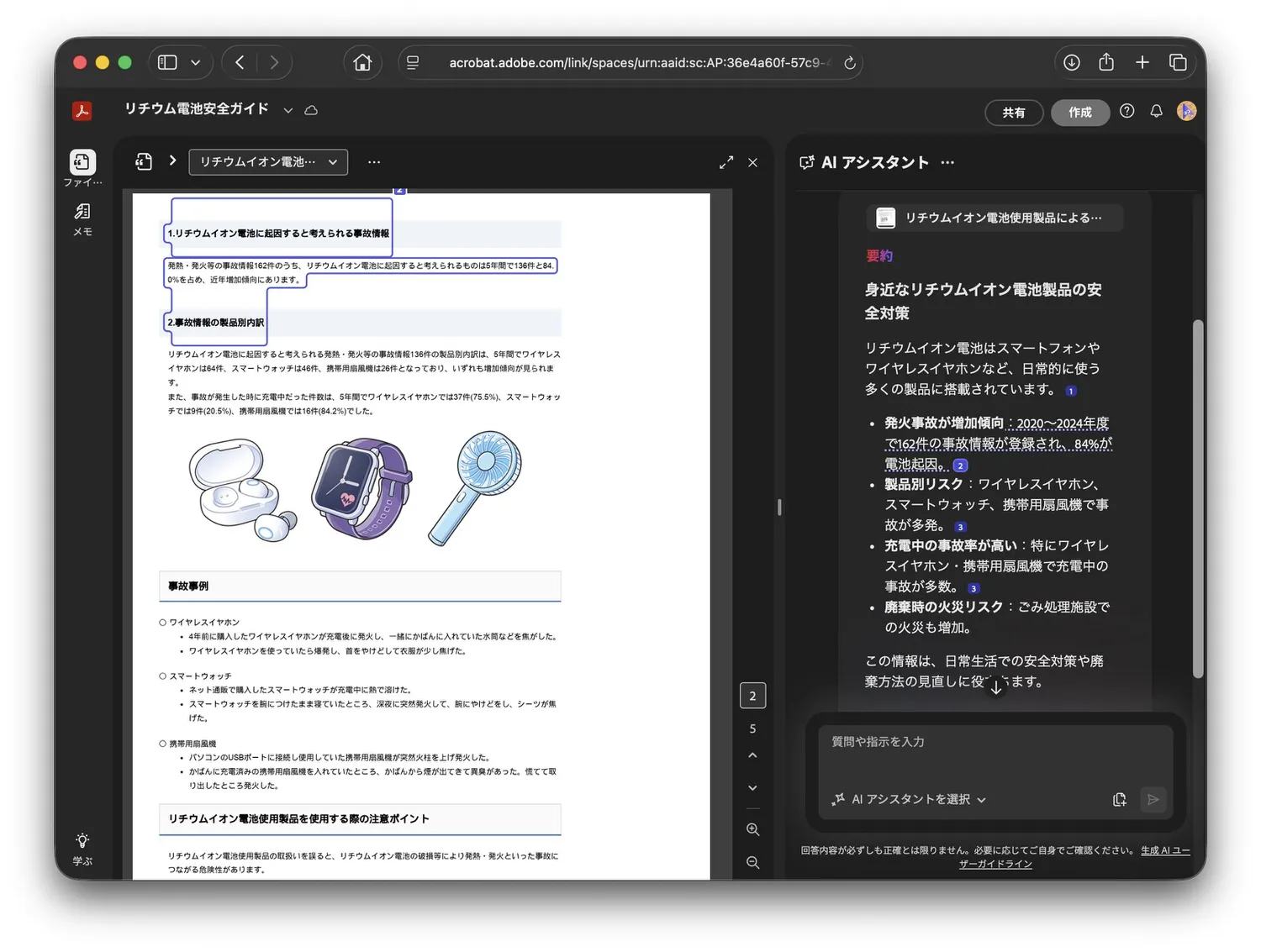Zoom in on the document
1261x952 pixels.
coord(752,829)
